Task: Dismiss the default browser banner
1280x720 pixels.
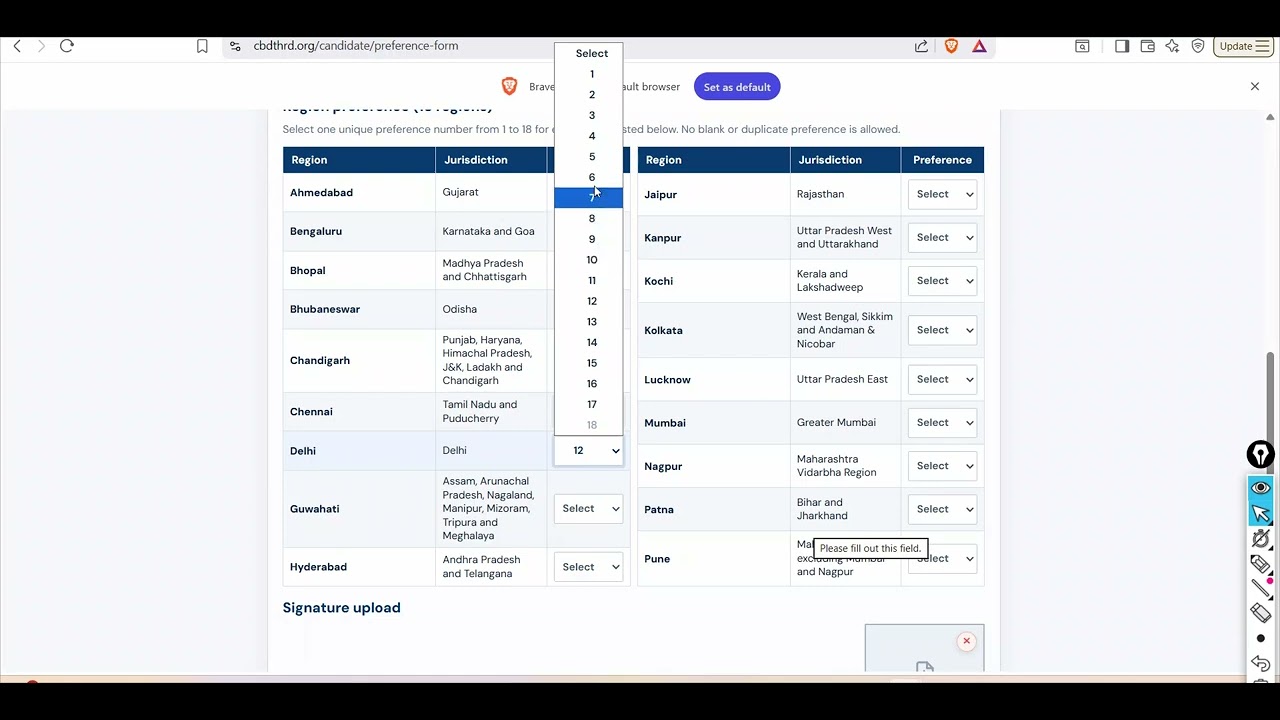Action: pyautogui.click(x=1255, y=87)
